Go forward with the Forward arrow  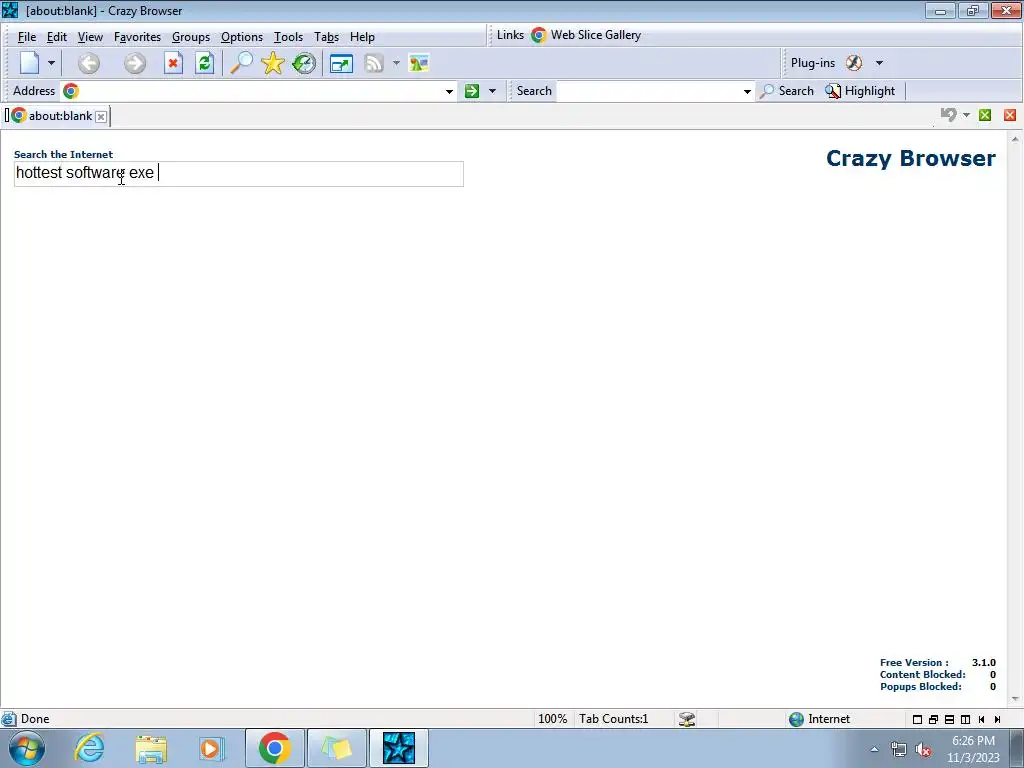[x=135, y=63]
